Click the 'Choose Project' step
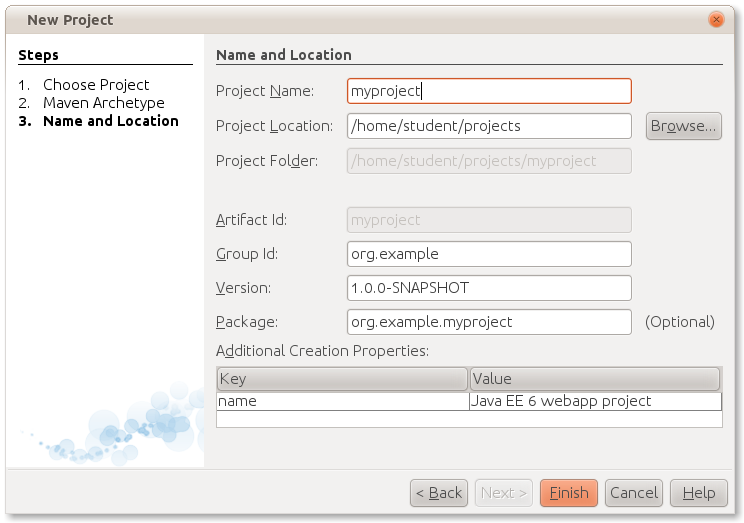 pyautogui.click(x=96, y=85)
